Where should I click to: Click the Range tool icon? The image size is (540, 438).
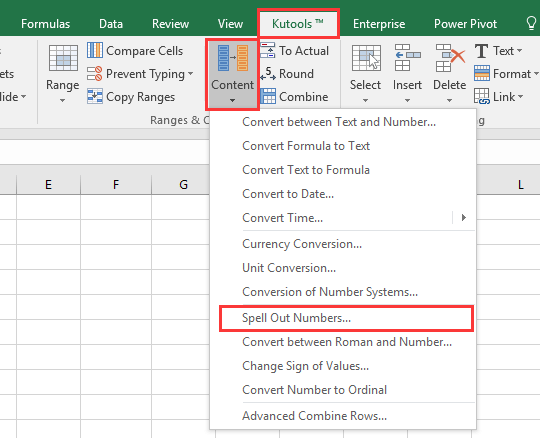tap(63, 58)
